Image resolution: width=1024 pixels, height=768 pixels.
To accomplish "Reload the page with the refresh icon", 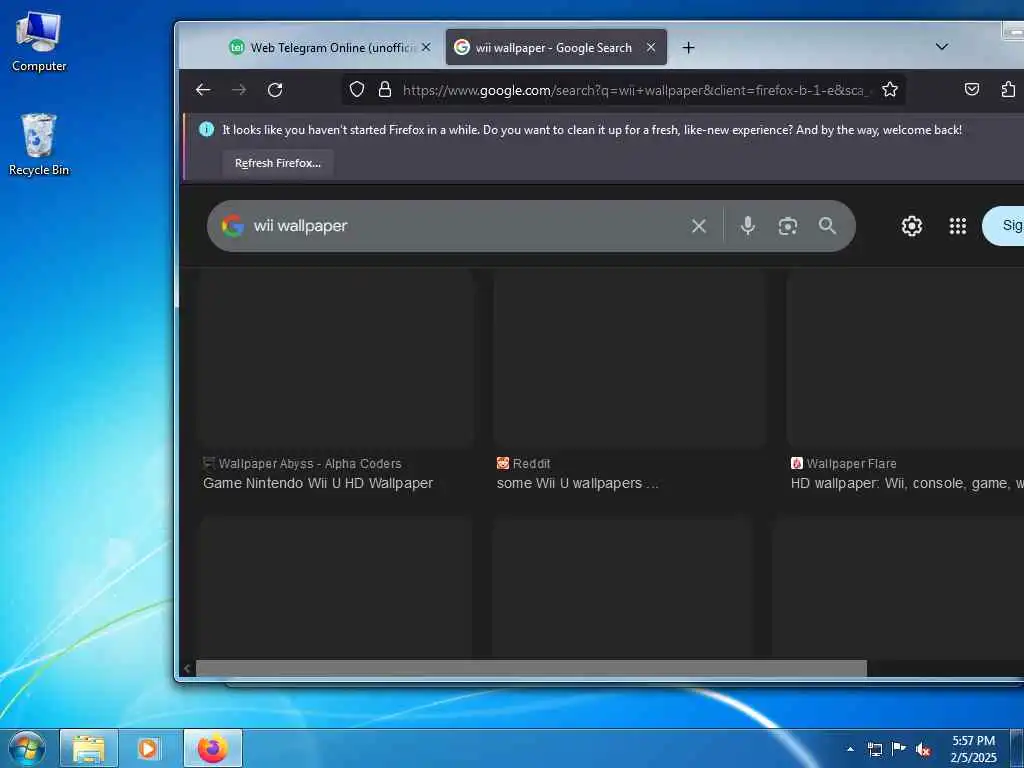I will click(275, 89).
